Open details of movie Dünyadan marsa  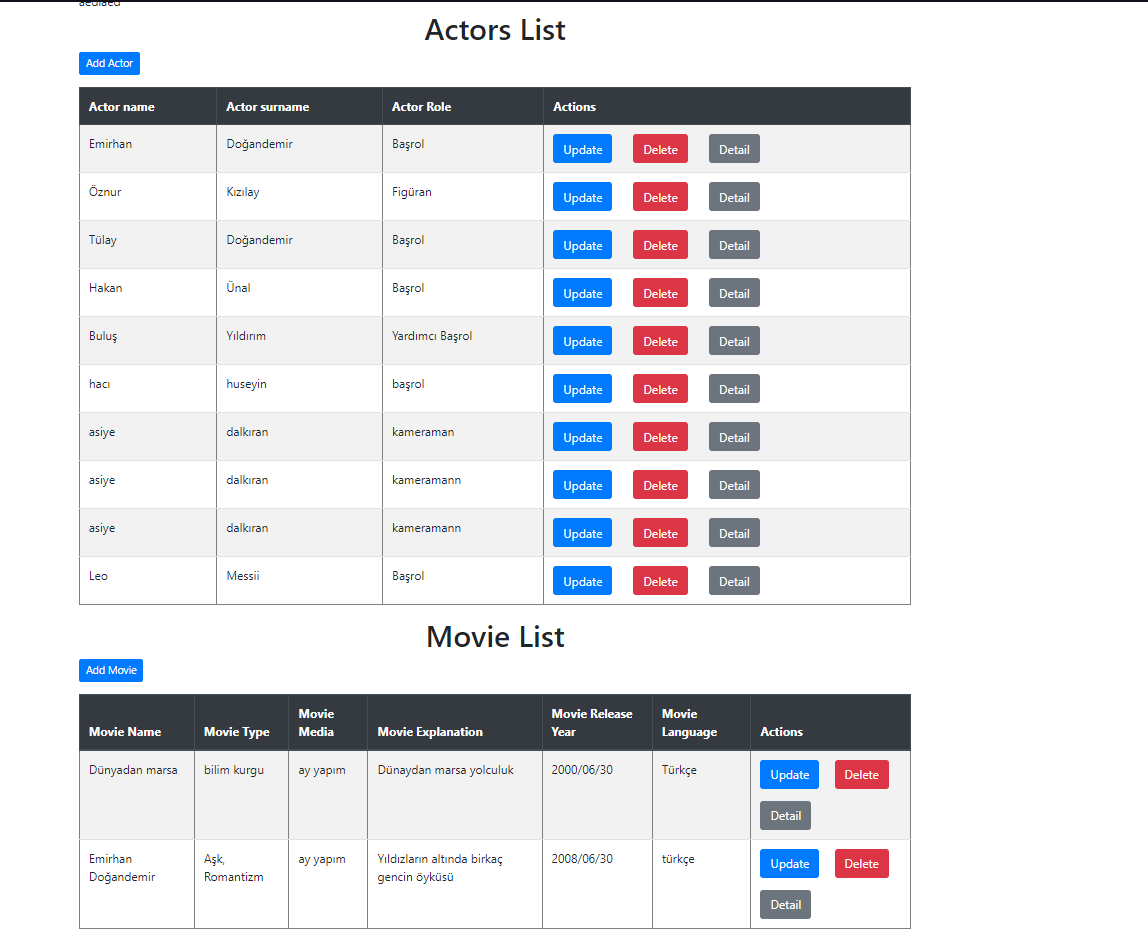point(785,815)
